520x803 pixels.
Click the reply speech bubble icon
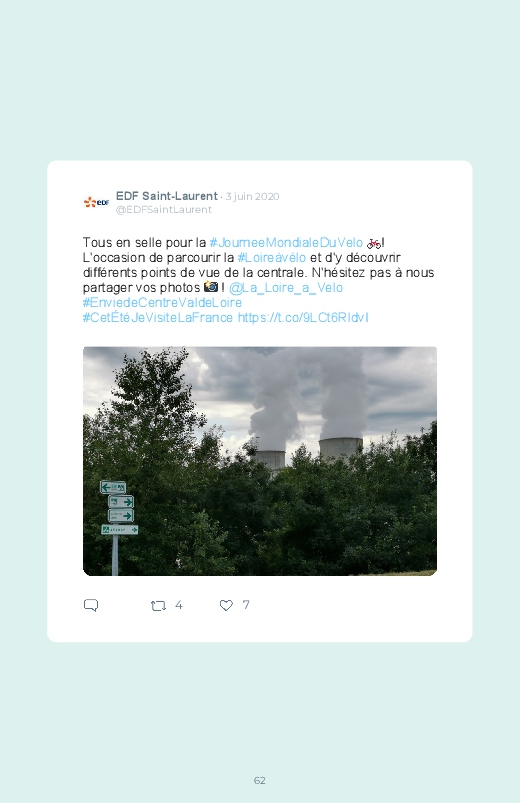[x=91, y=605]
